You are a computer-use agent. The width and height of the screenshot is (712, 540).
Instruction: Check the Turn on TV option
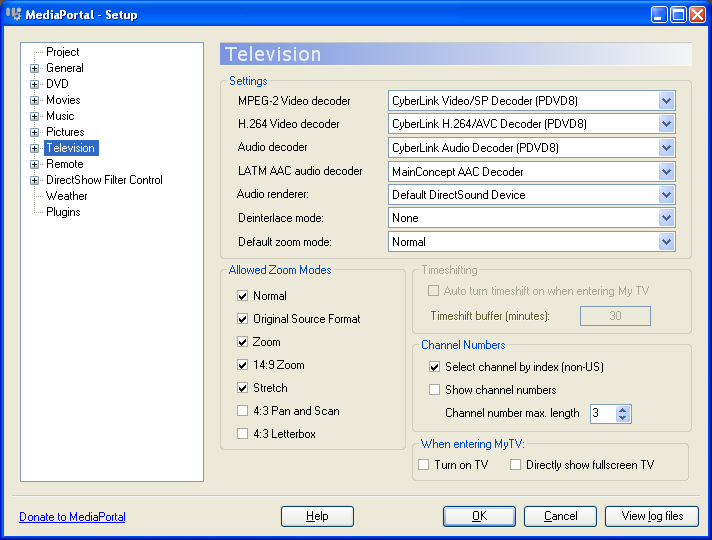click(424, 465)
